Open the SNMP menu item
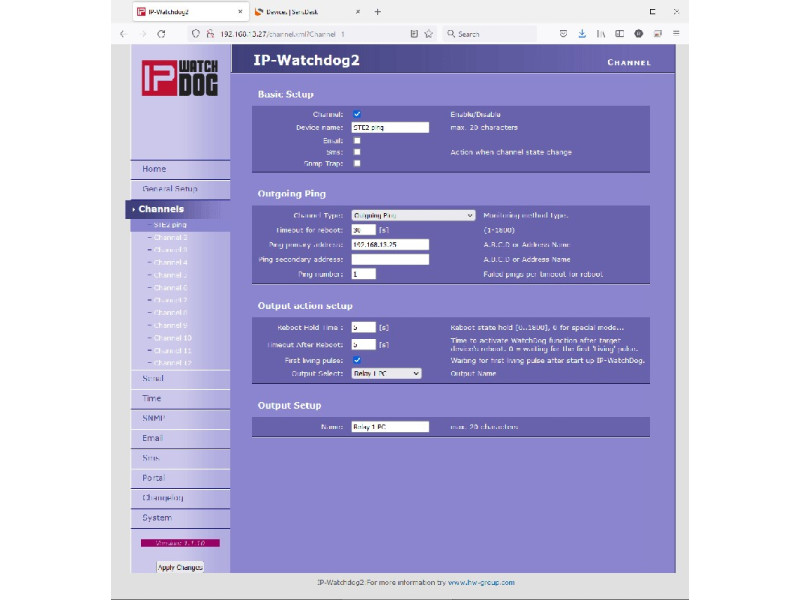This screenshot has height=600, width=800. 181,418
